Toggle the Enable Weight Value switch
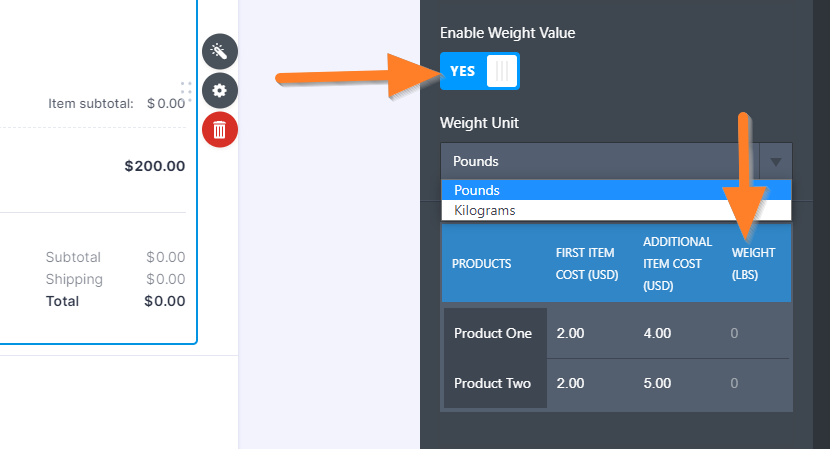Image resolution: width=830 pixels, height=449 pixels. click(x=479, y=71)
